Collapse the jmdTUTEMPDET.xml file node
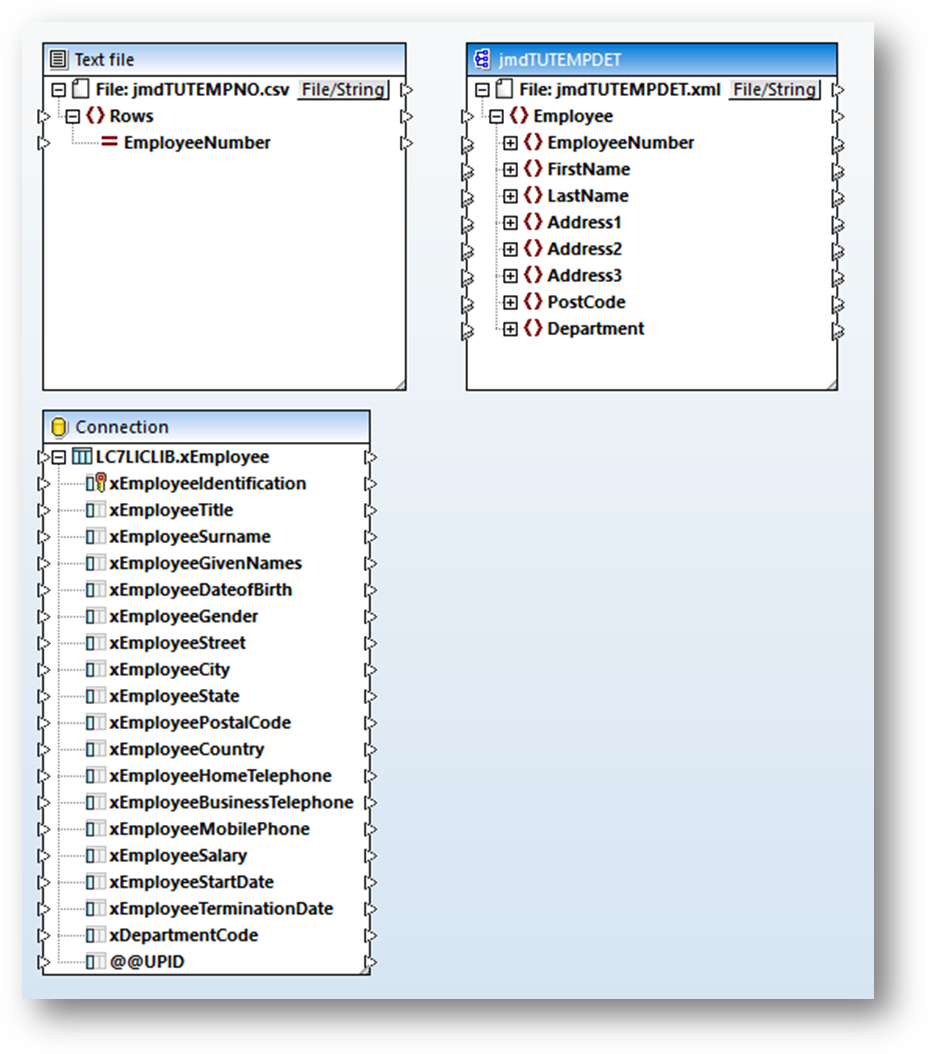Image resolution: width=929 pixels, height=1054 pixels. pos(483,89)
